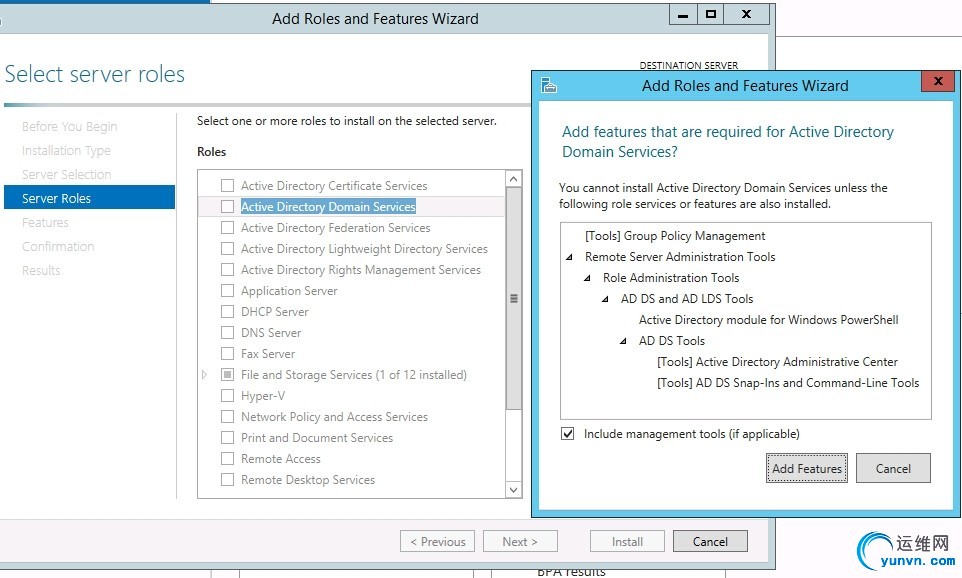Select Group Policy Management in the features tree

[x=675, y=236]
